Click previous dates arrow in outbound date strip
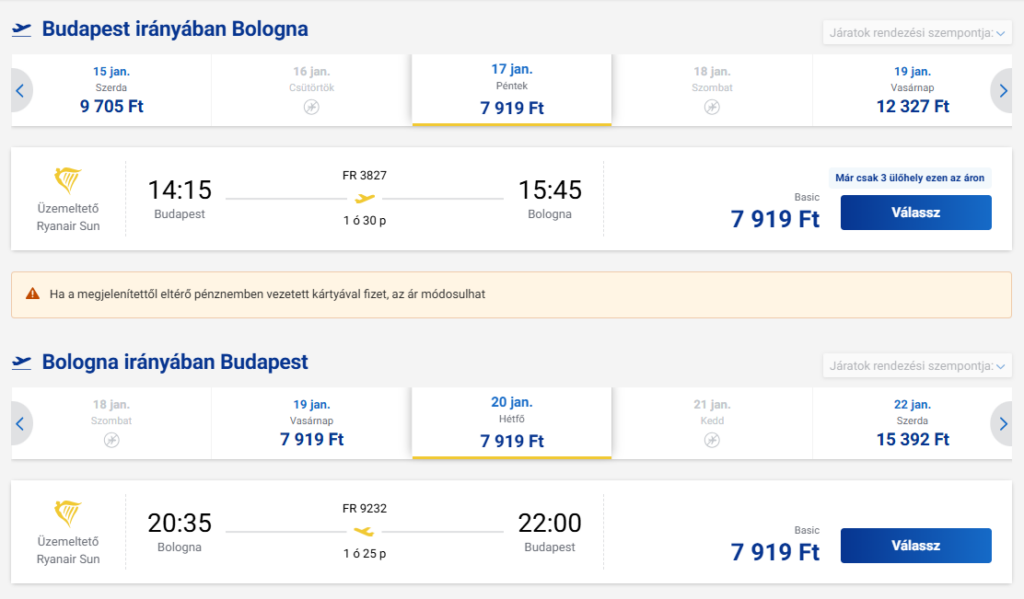 coord(21,90)
